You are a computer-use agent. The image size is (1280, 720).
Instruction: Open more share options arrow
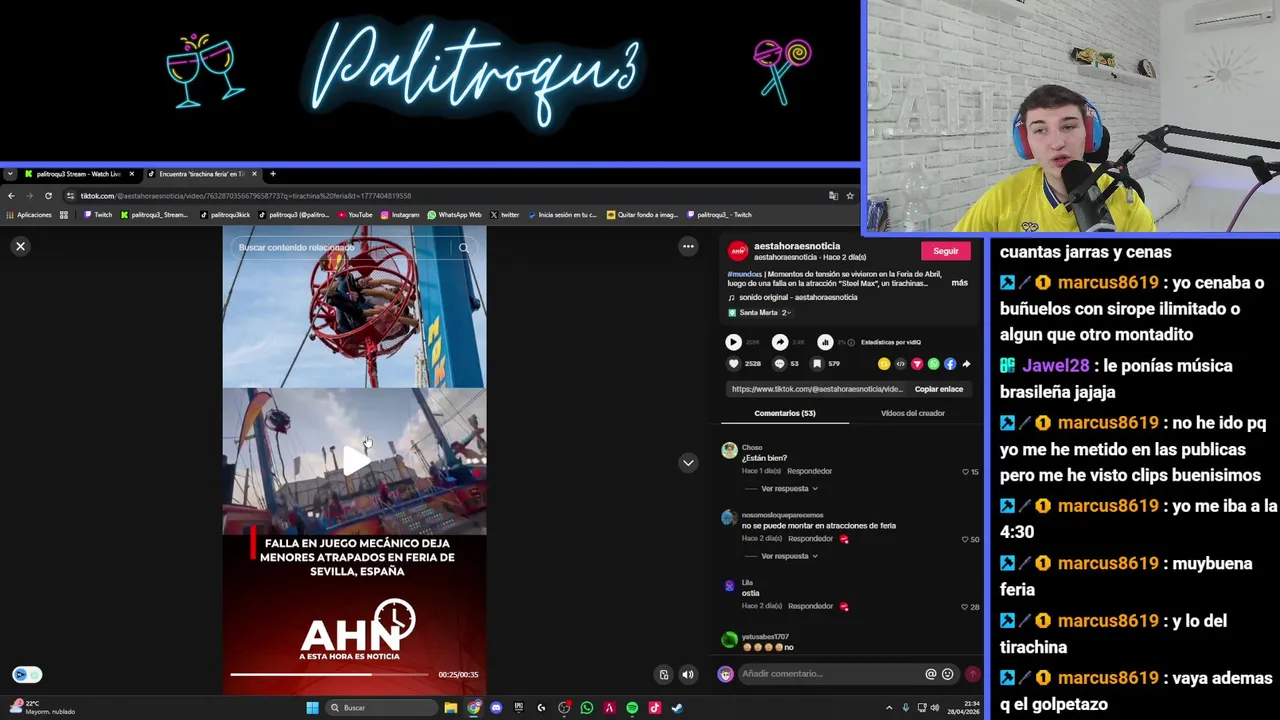tap(966, 364)
